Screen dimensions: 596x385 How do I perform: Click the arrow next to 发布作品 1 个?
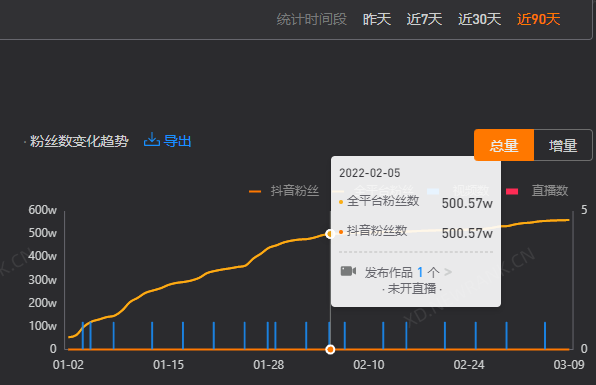tap(448, 272)
